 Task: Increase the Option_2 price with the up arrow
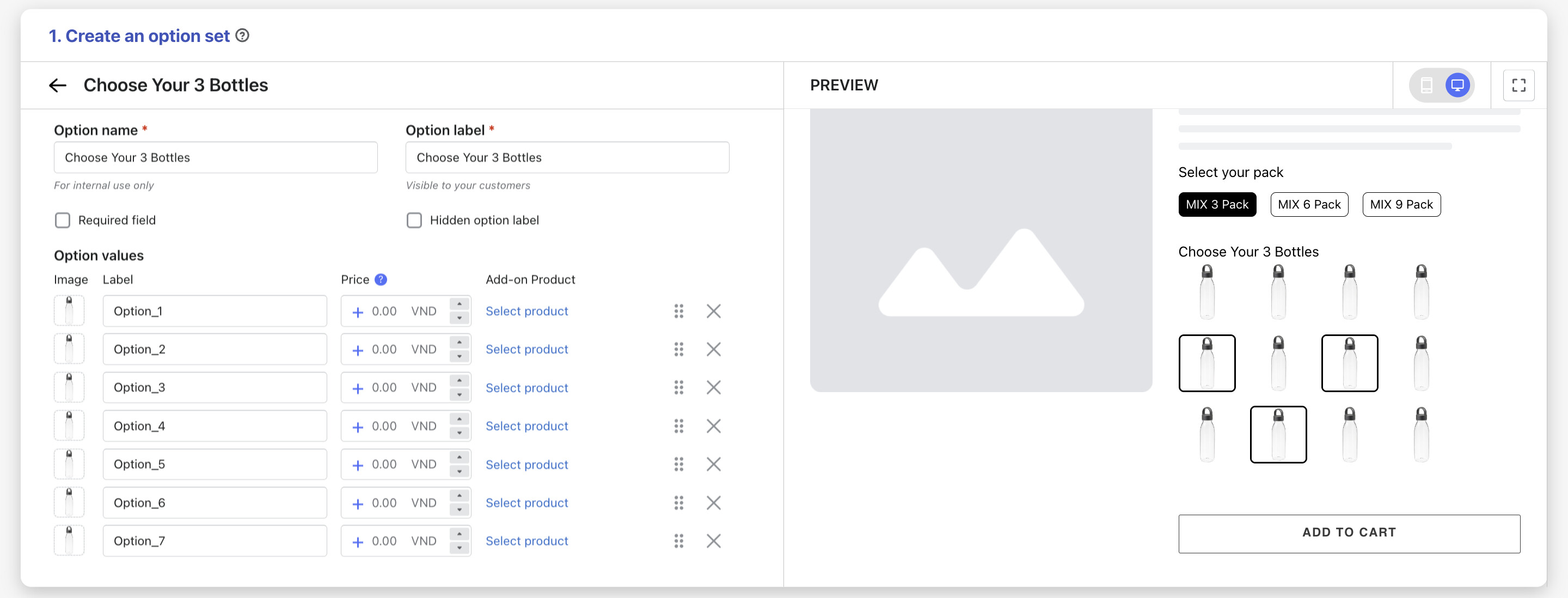(x=460, y=343)
